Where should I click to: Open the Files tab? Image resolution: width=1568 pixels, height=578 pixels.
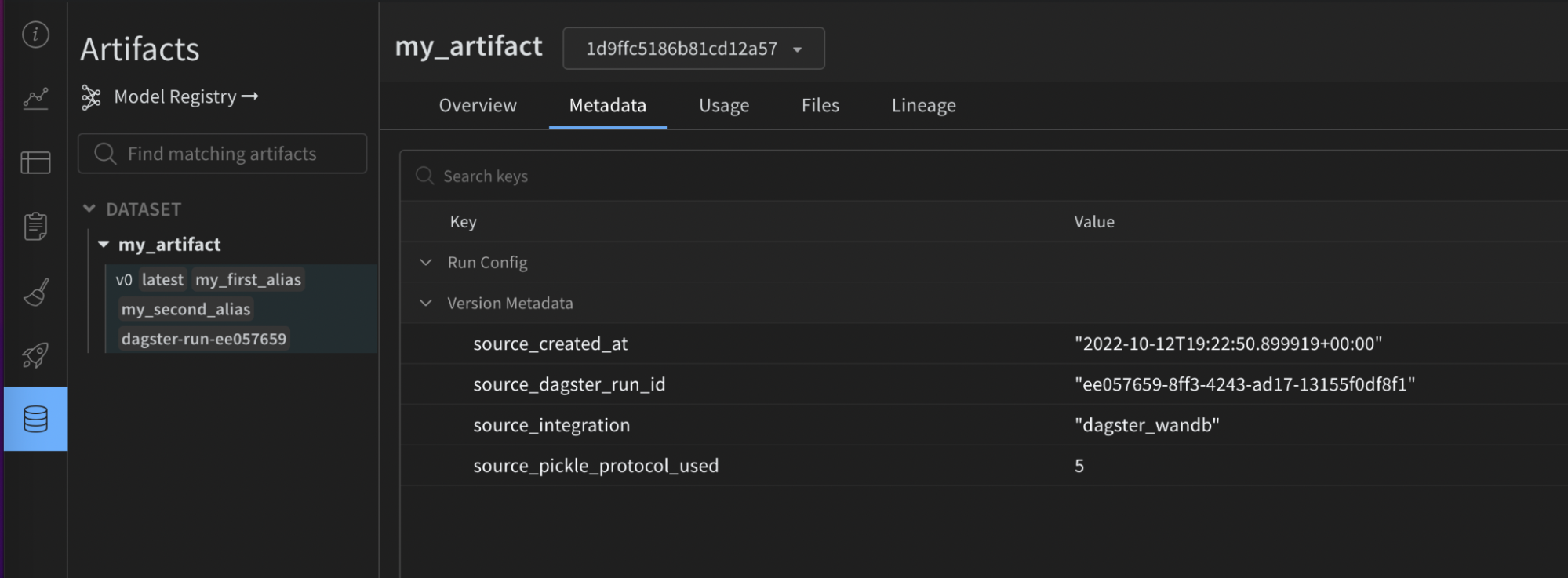coord(820,105)
